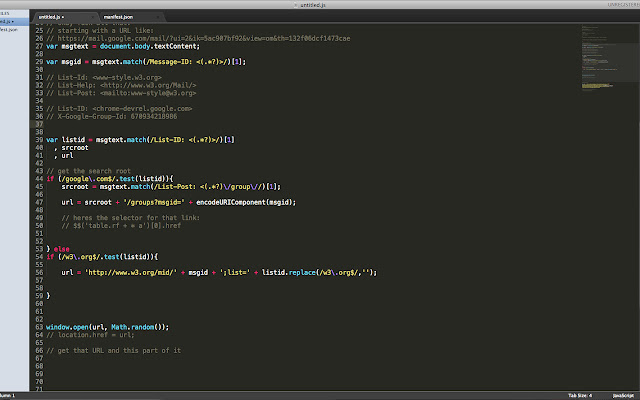Click the closing brace on line 59

48,296
